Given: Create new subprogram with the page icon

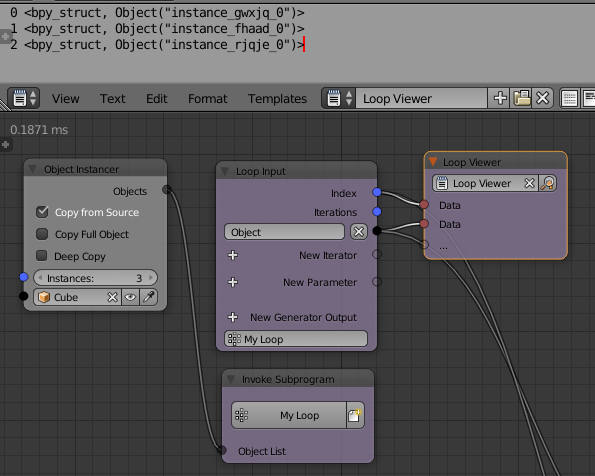Looking at the screenshot, I should [355, 415].
